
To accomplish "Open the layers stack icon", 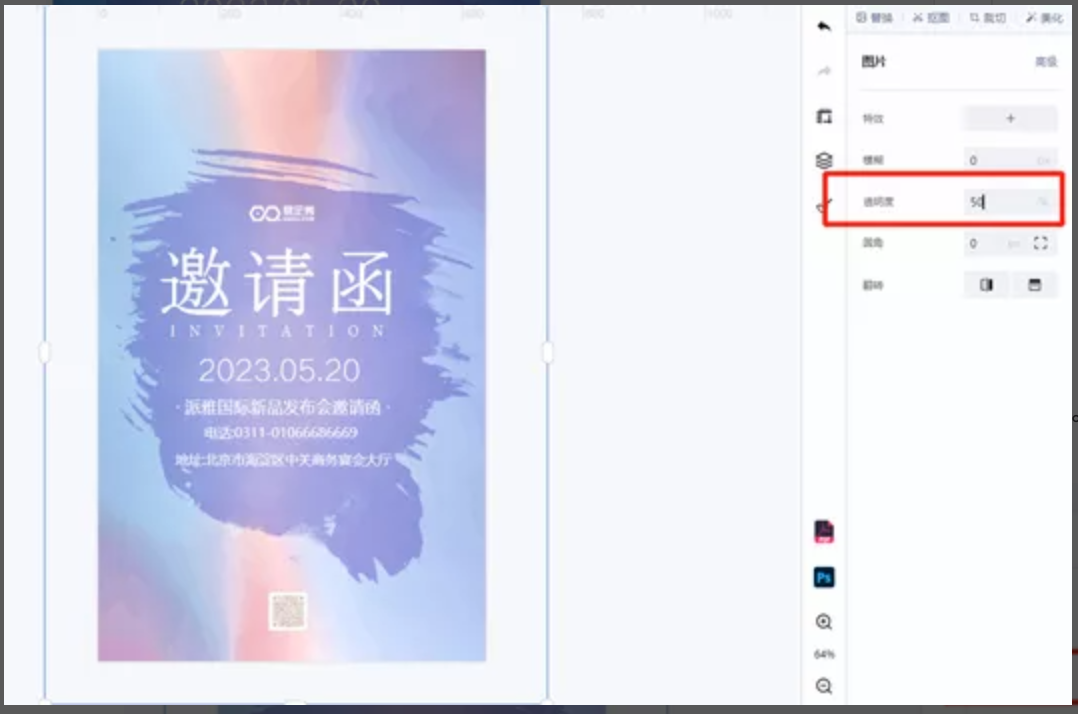I will point(824,160).
